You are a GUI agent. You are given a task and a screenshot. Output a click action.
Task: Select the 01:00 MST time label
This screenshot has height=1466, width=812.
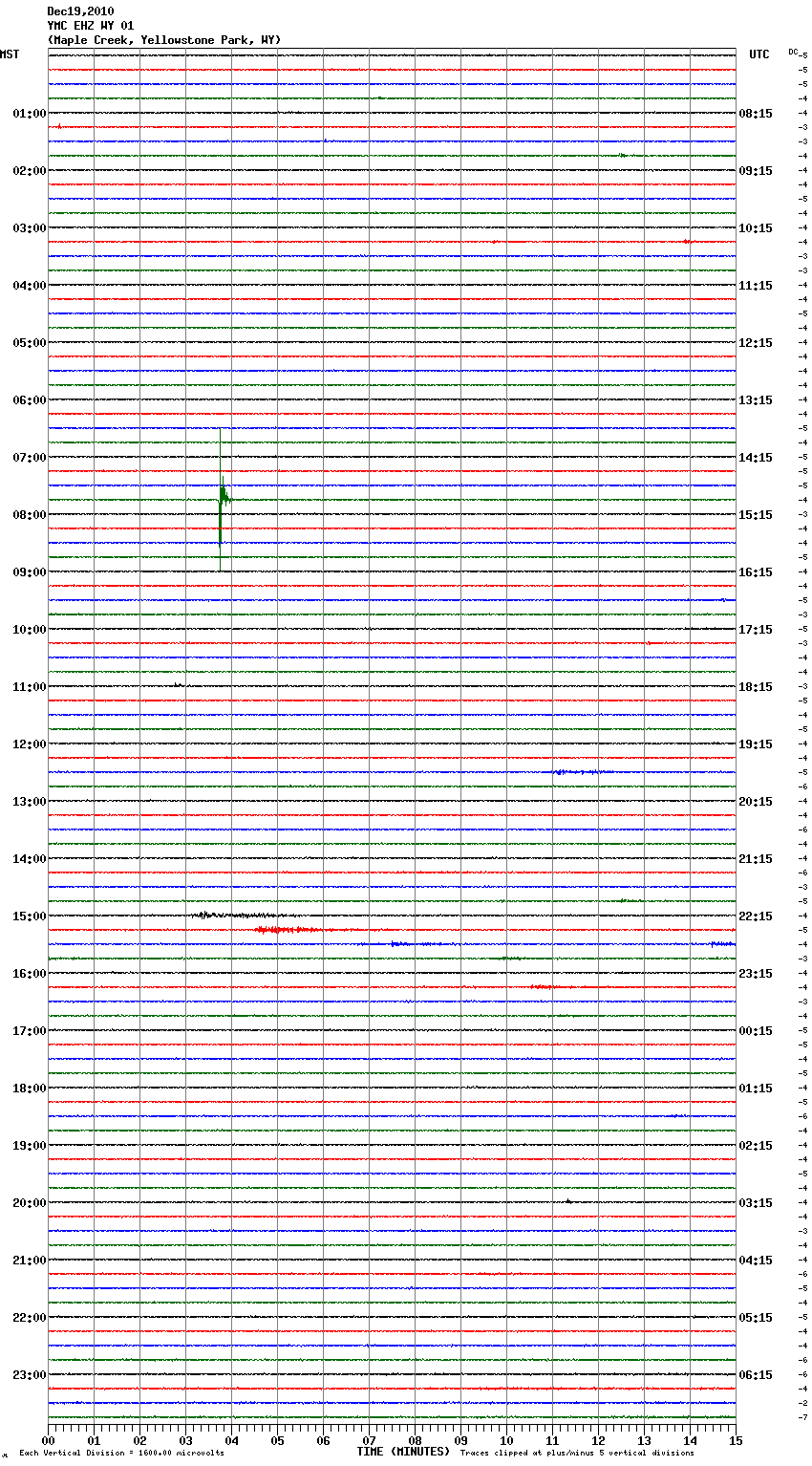(x=30, y=114)
